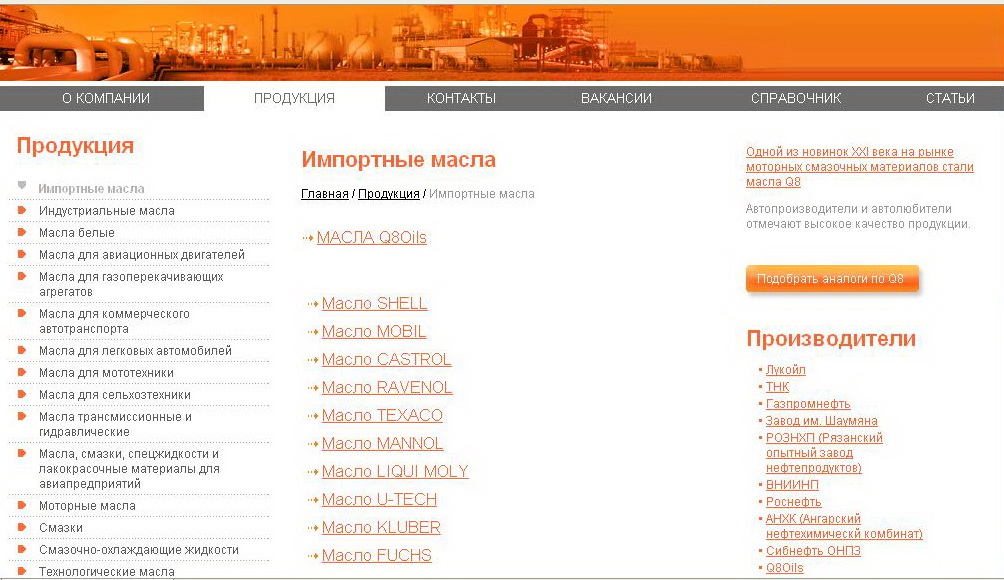Open the news link about масла Q8

pyautogui.click(x=859, y=166)
